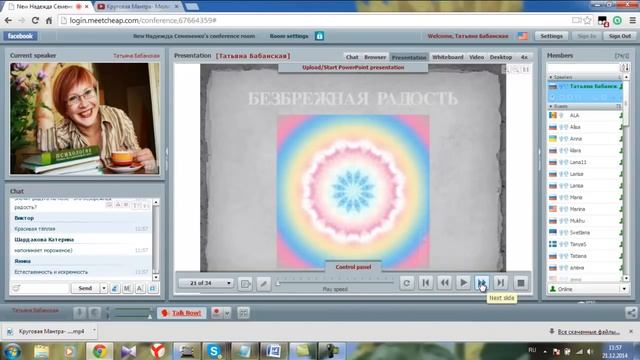Open Skype from the Windows taskbar
Image resolution: width=640 pixels, height=360 pixels.
213,351
